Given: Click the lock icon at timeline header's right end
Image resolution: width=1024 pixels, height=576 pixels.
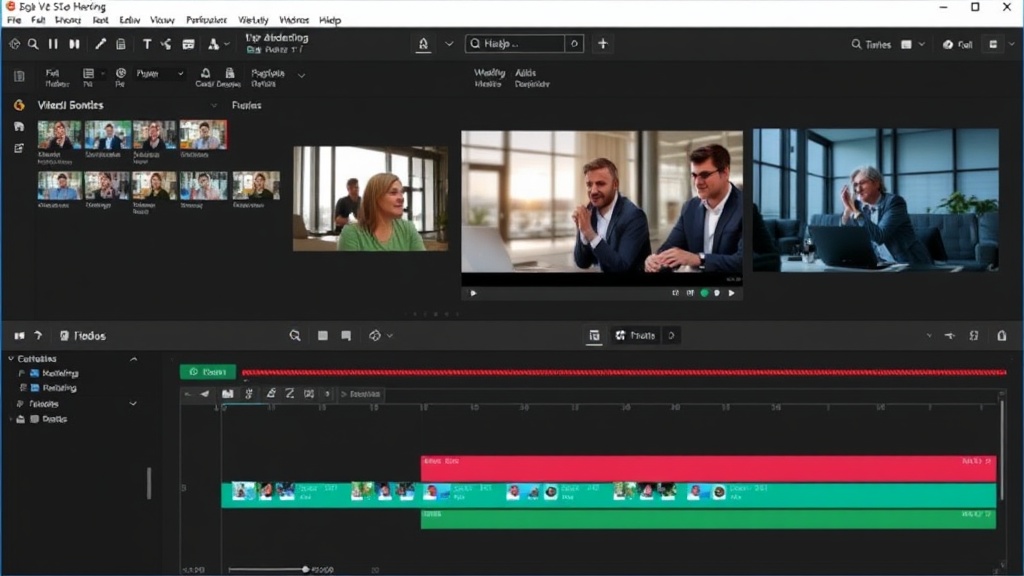Looking at the screenshot, I should [x=1002, y=336].
